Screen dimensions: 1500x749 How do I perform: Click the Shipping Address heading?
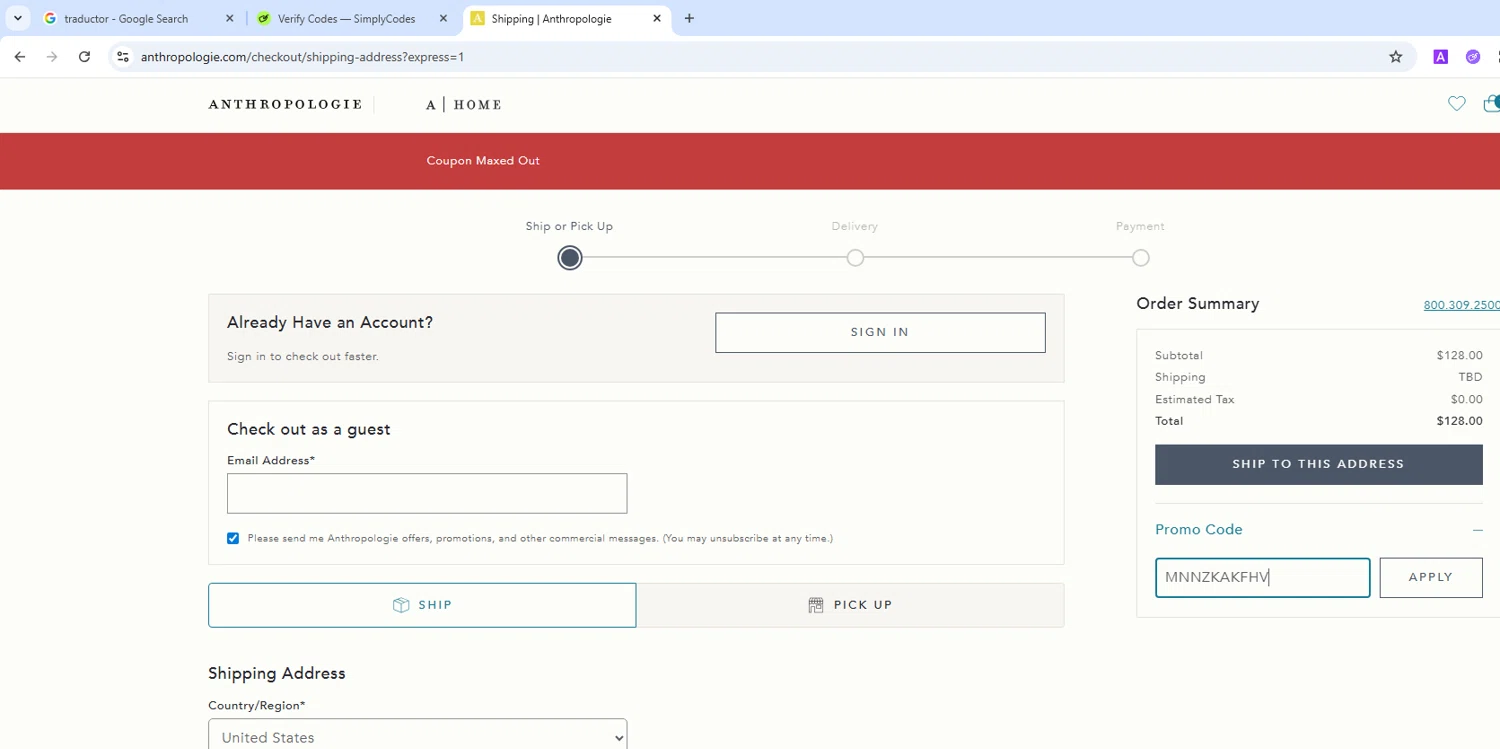point(277,673)
